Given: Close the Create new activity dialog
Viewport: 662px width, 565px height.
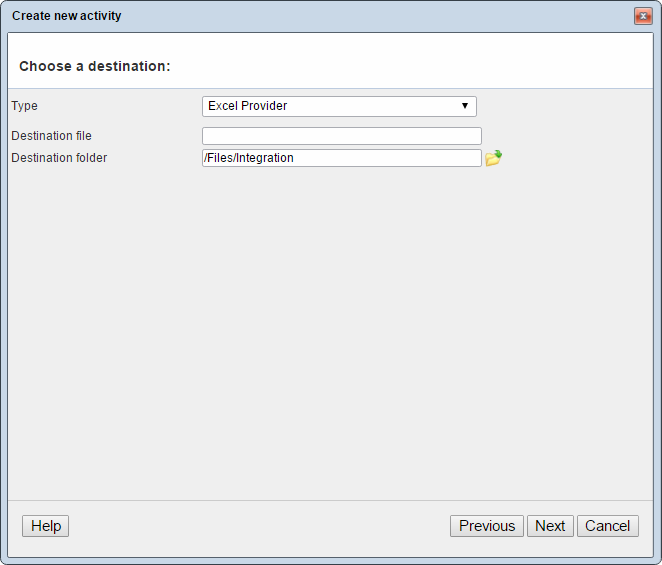Looking at the screenshot, I should tap(643, 16).
